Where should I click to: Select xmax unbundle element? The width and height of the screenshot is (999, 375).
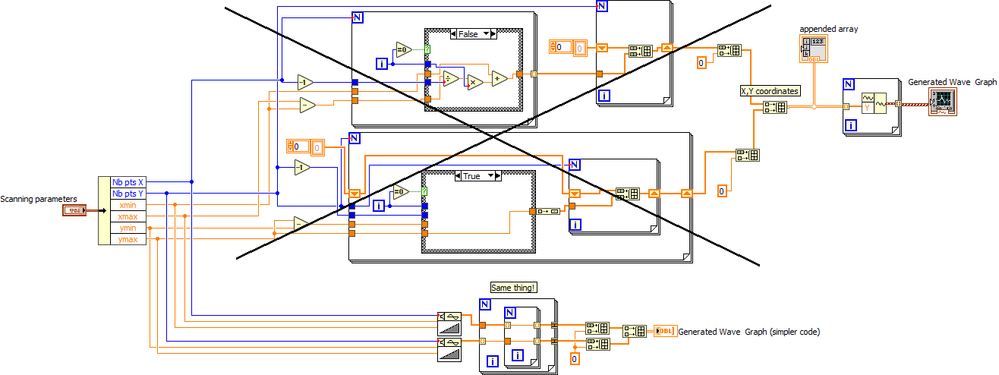pos(128,216)
